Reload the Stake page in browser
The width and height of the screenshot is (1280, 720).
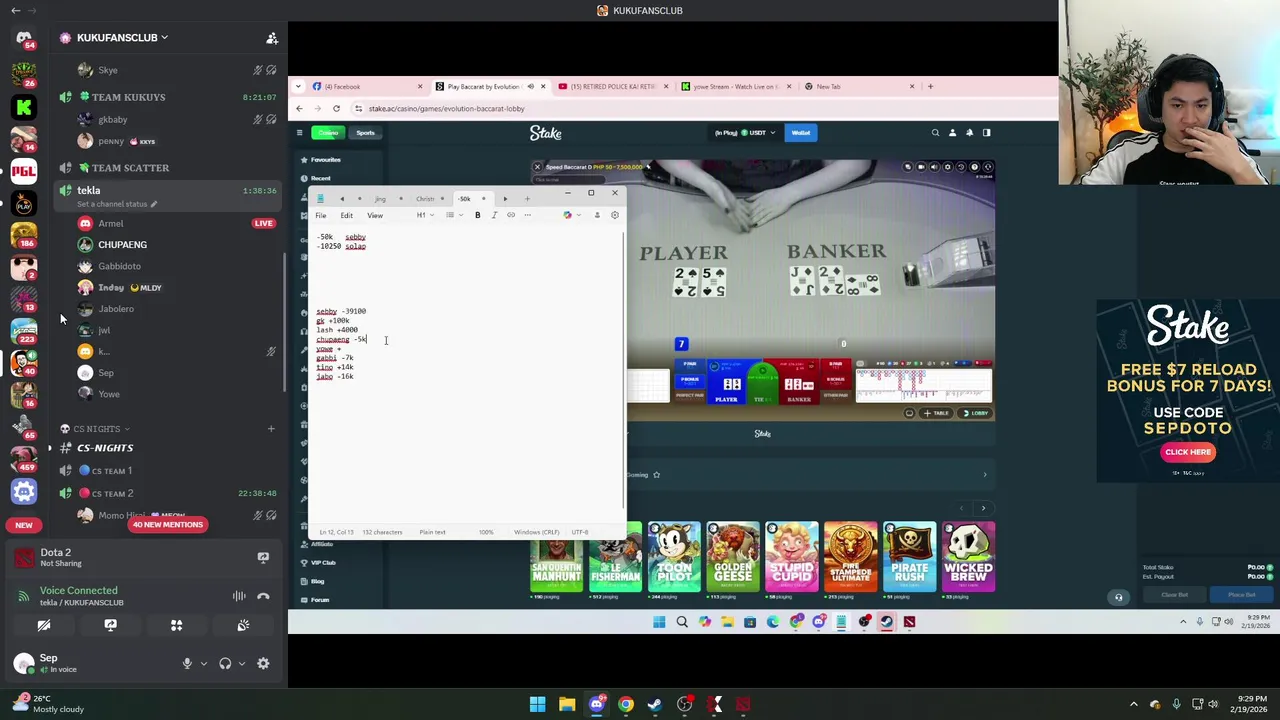pyautogui.click(x=336, y=108)
